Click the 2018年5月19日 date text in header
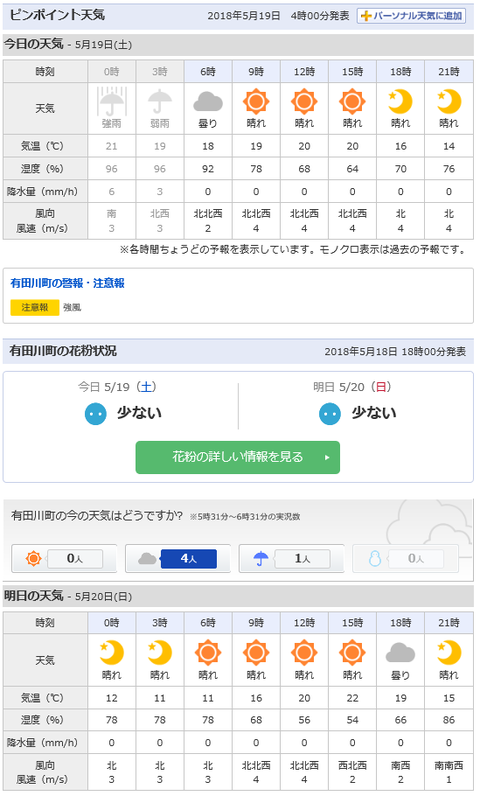This screenshot has width=480, height=796. click(244, 16)
